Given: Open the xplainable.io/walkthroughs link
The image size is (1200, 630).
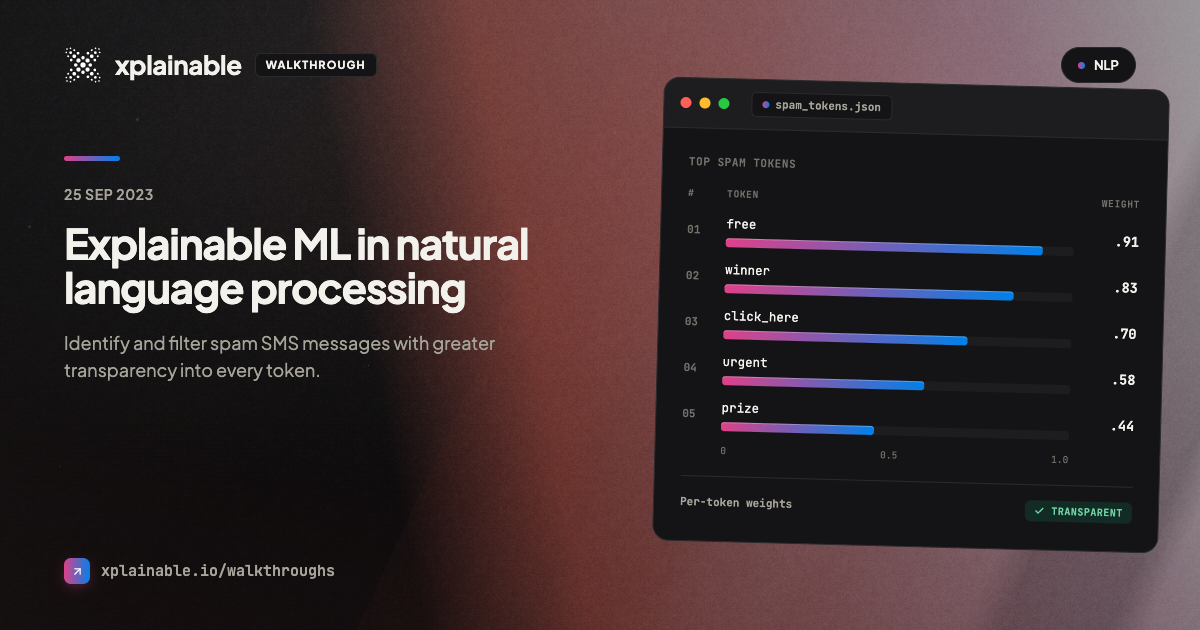Looking at the screenshot, I should 218,571.
